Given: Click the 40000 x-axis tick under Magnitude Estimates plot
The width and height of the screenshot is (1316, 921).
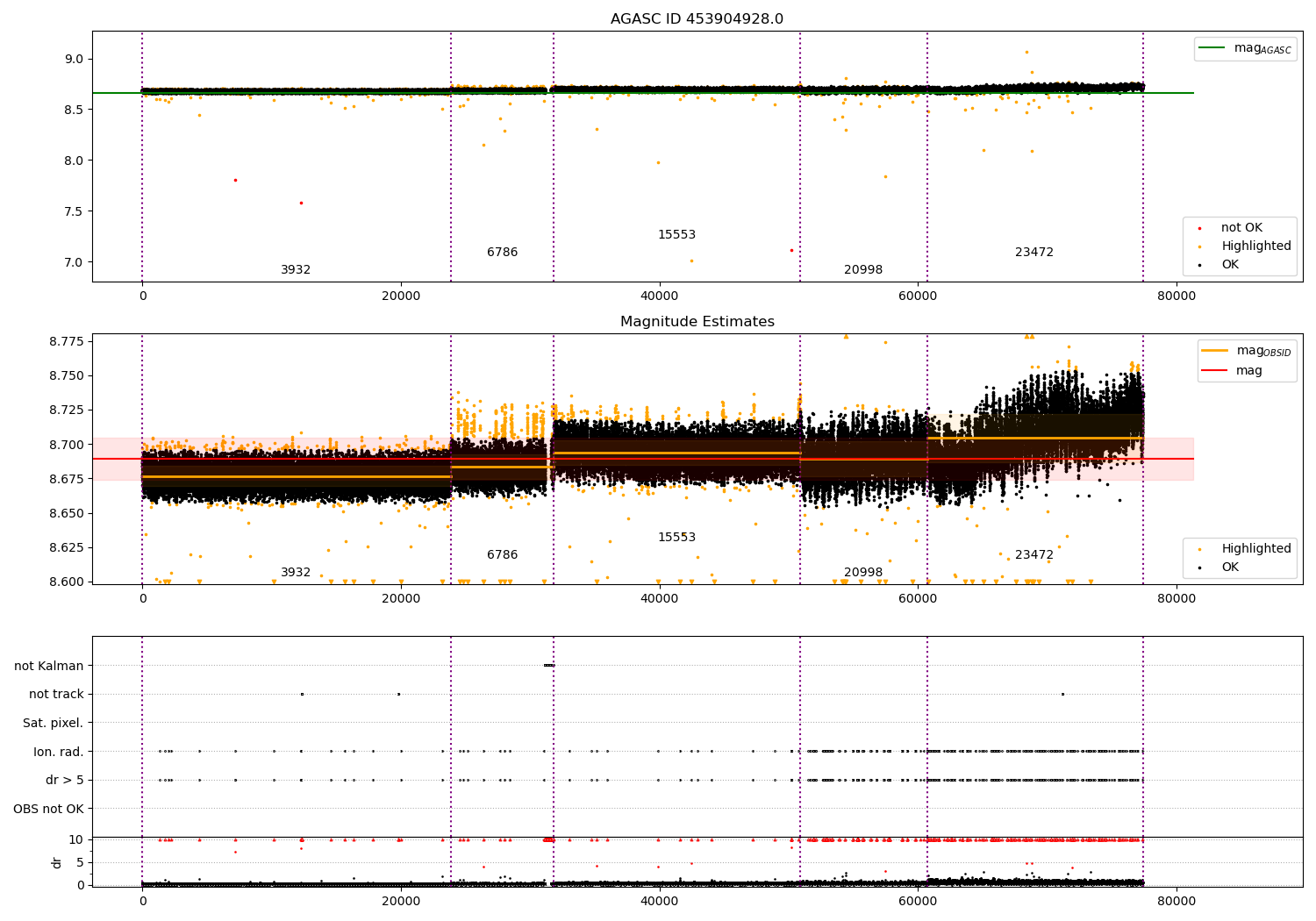Looking at the screenshot, I should click(659, 599).
